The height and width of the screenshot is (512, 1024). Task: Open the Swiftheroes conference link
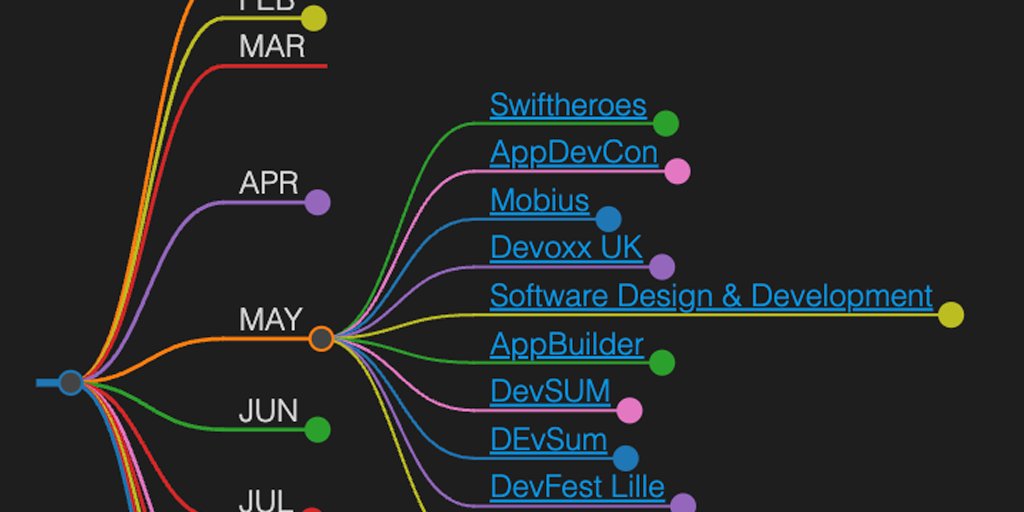[568, 105]
